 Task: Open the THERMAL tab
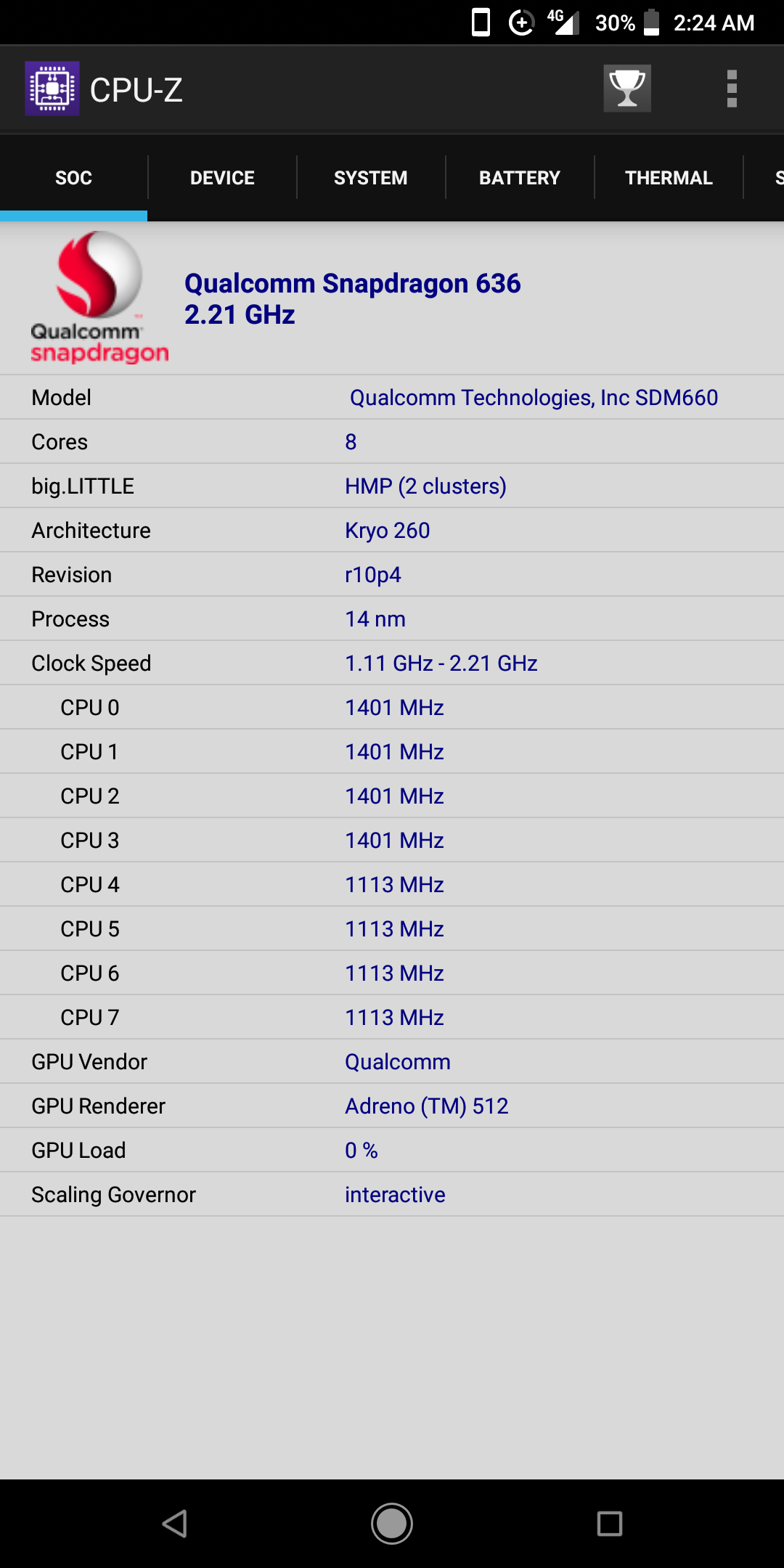click(x=669, y=178)
